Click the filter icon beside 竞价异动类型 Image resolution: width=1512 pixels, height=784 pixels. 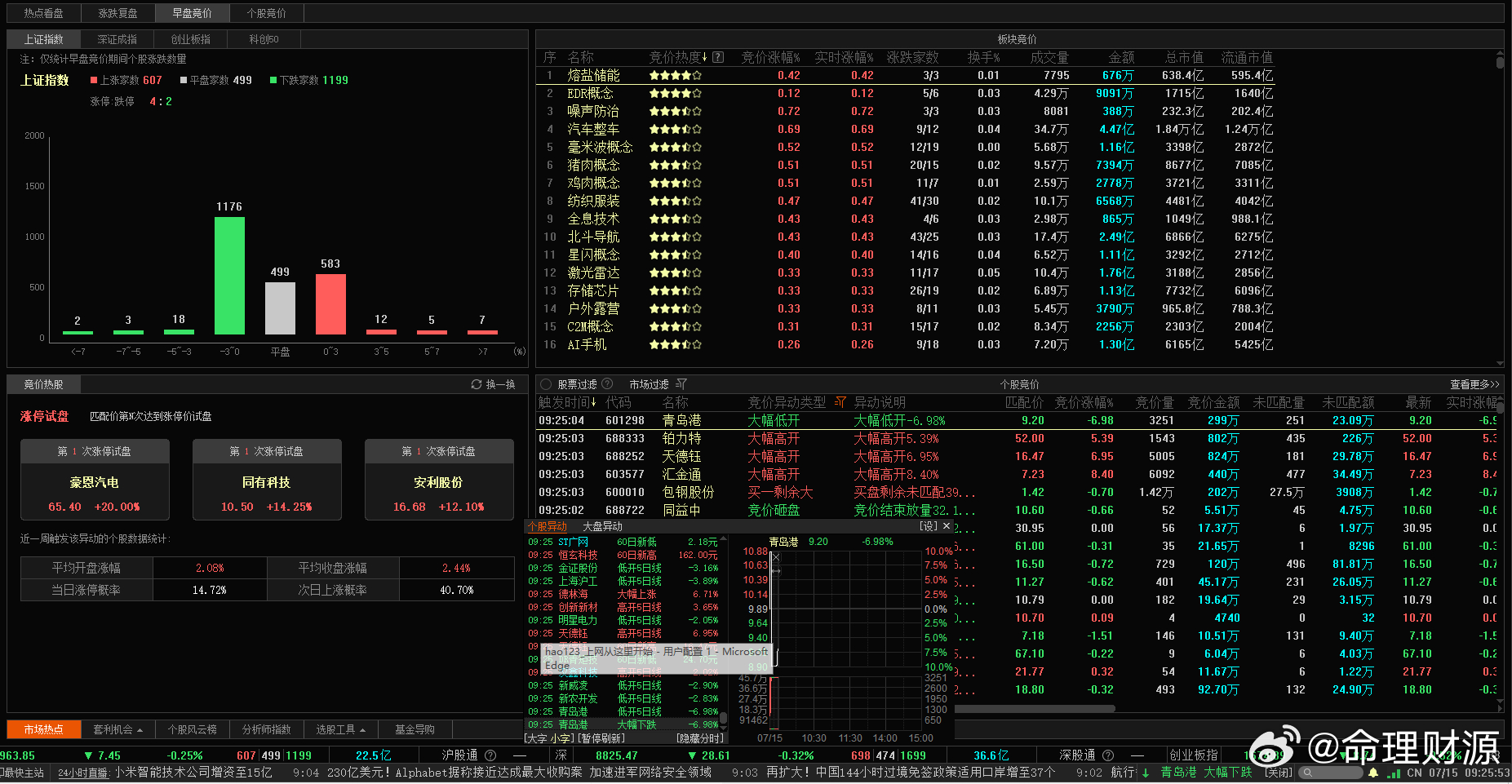[840, 402]
